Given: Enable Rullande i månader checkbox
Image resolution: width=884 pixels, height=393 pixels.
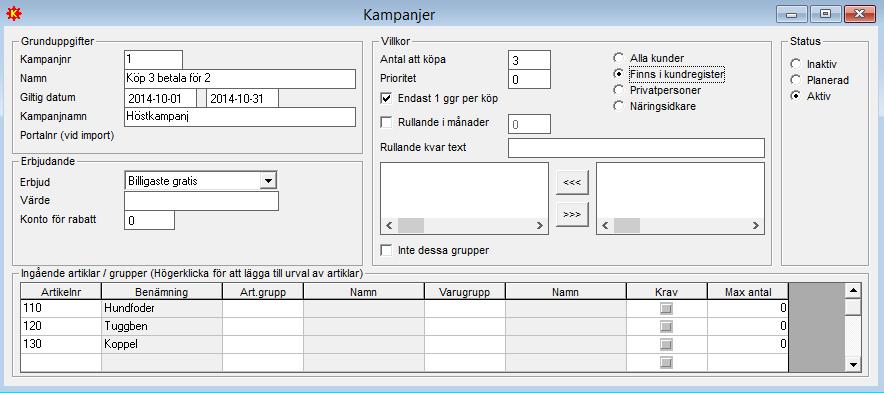Looking at the screenshot, I should (386, 122).
